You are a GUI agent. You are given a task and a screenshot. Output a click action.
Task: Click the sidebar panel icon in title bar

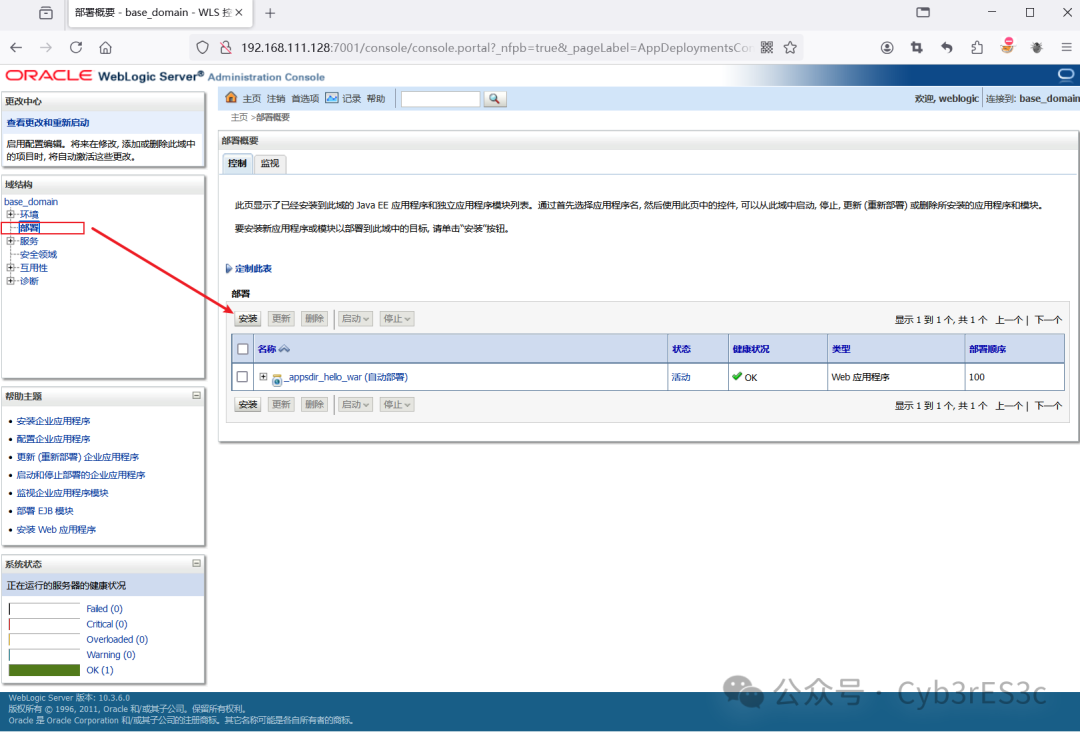[x=923, y=12]
